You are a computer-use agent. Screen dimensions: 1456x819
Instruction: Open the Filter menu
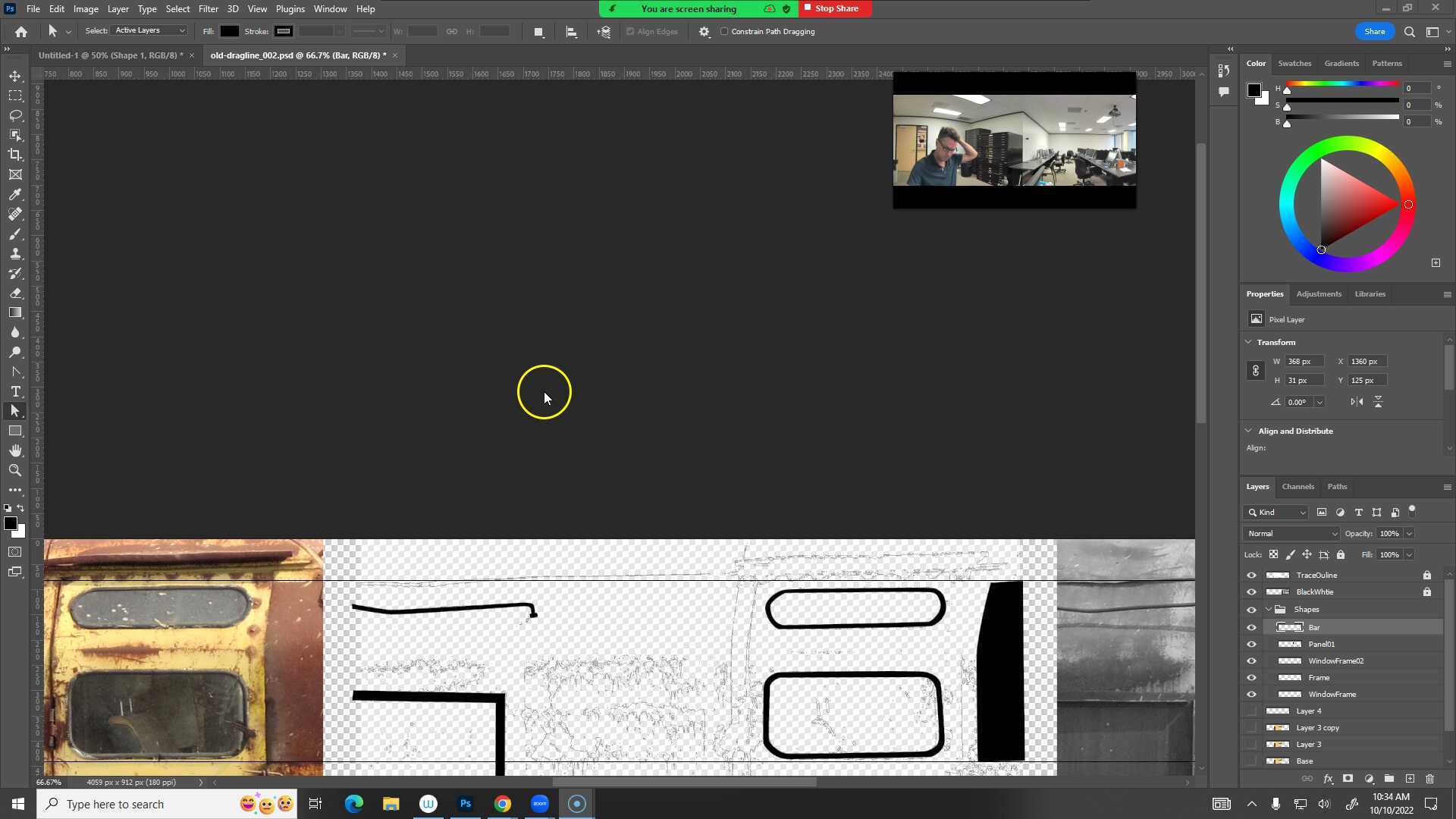208,8
